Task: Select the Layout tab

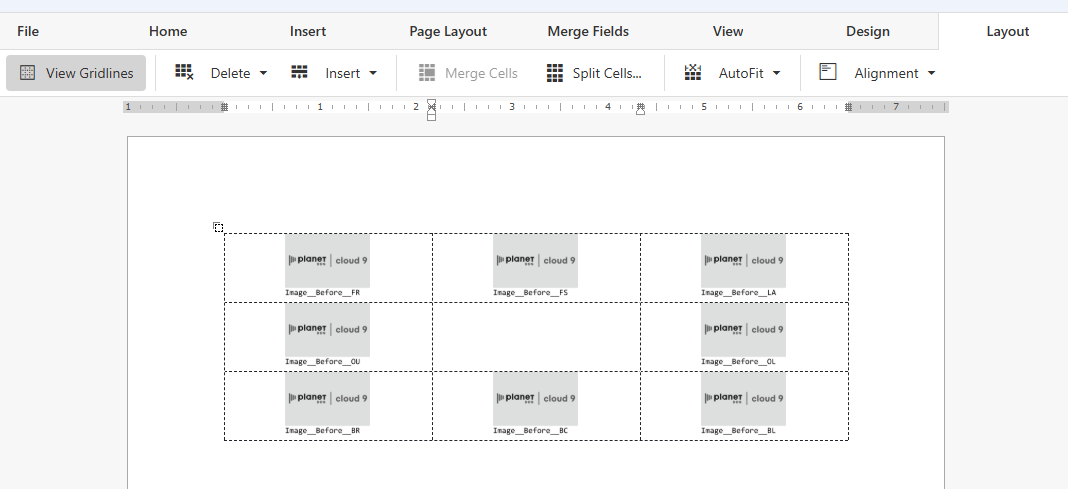Action: point(1007,31)
